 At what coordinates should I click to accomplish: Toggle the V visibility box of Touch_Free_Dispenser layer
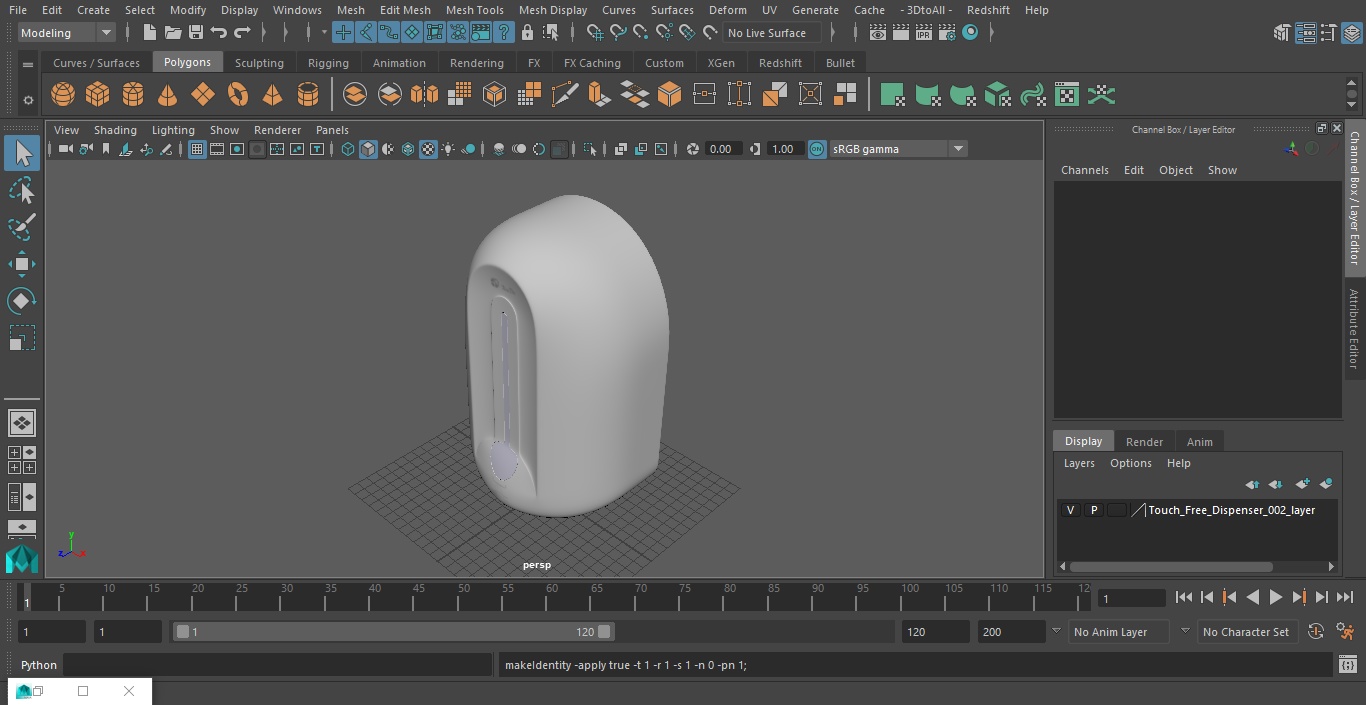1071,510
